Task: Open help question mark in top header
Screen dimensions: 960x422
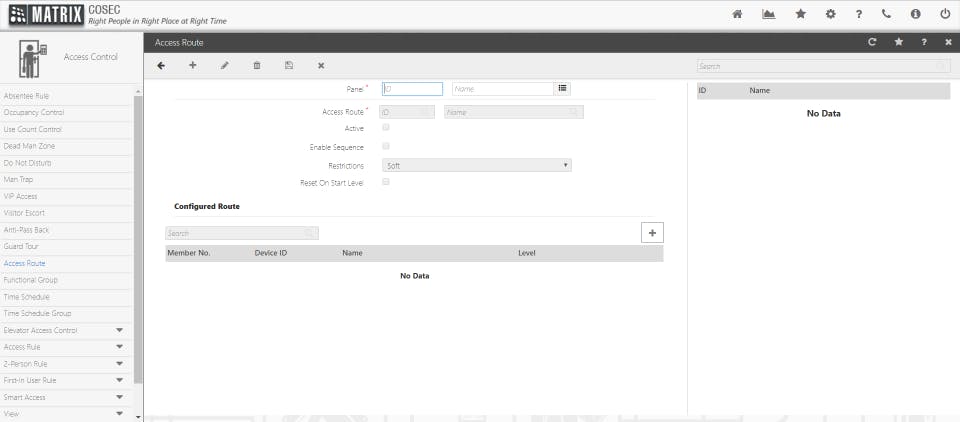Action: 859,14
